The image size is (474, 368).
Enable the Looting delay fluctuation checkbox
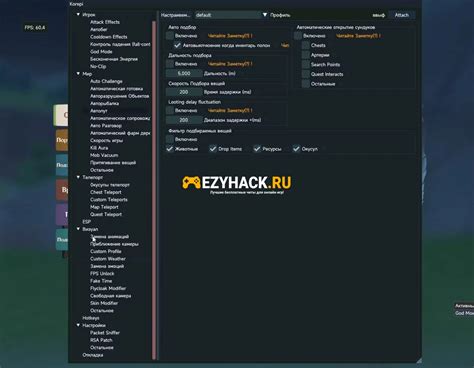170,110
